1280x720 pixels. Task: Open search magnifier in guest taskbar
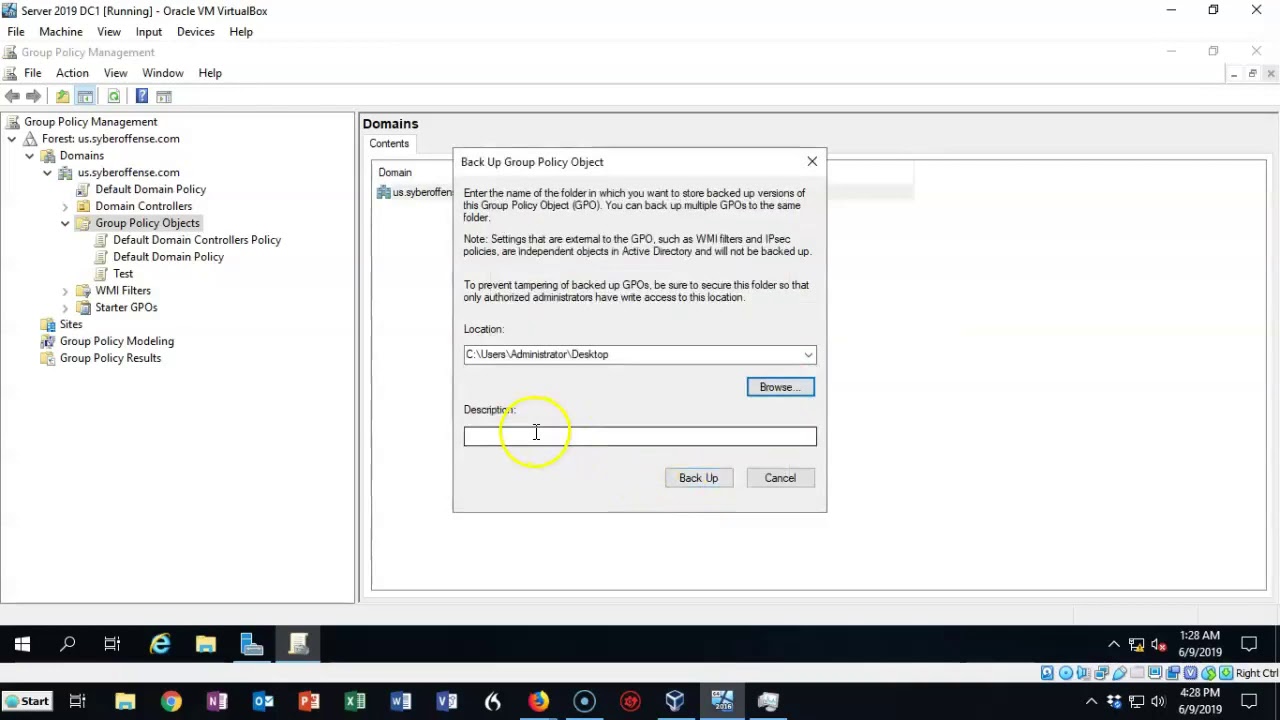pyautogui.click(x=68, y=645)
